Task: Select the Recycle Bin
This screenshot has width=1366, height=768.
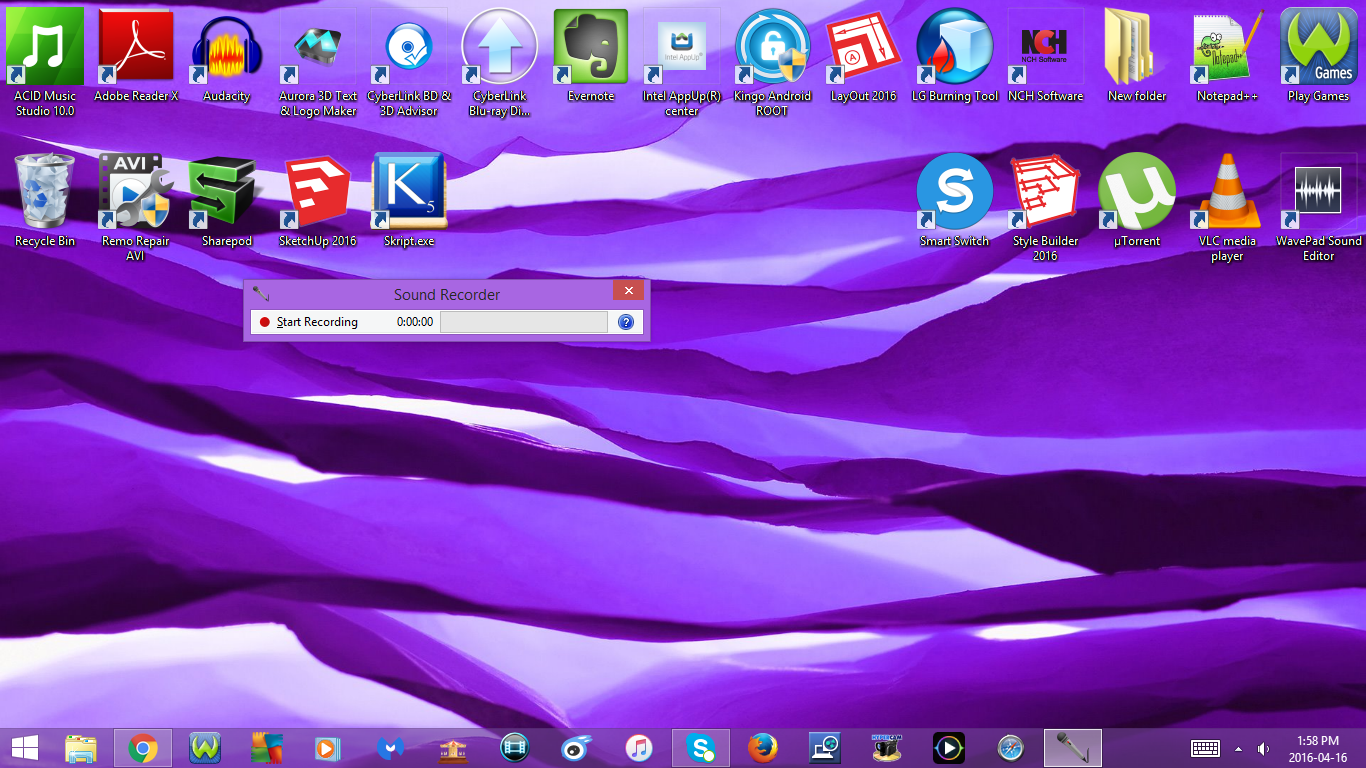Action: 45,201
